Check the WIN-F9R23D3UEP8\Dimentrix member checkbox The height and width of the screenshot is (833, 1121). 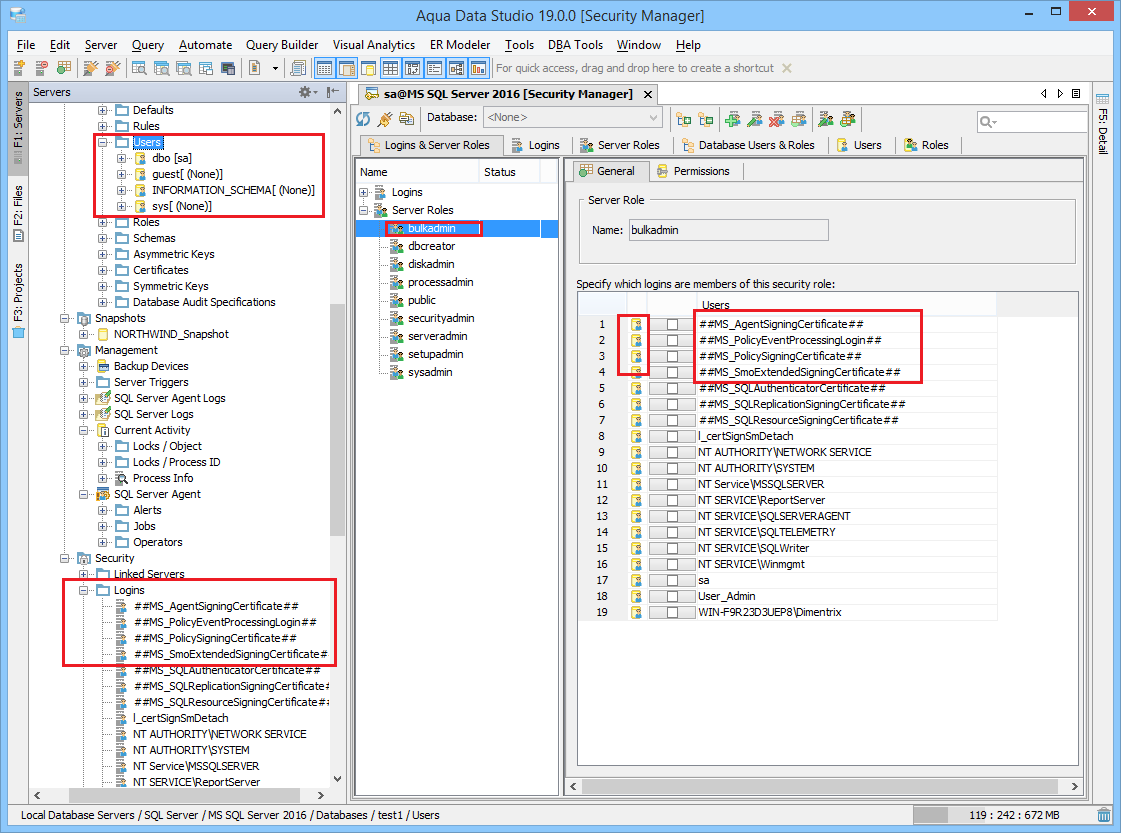click(x=672, y=613)
